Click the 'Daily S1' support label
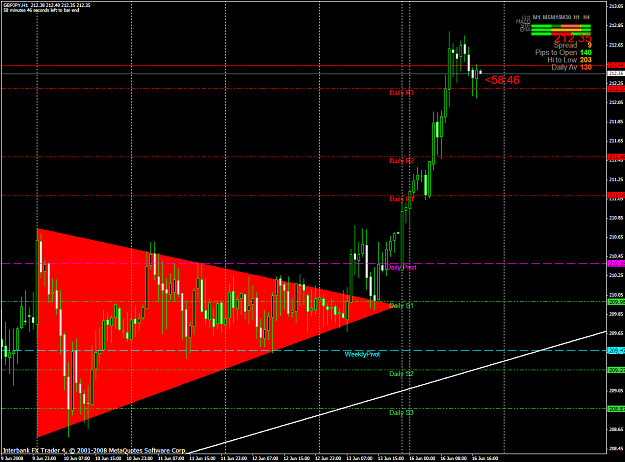The width and height of the screenshot is (625, 462). coord(401,306)
